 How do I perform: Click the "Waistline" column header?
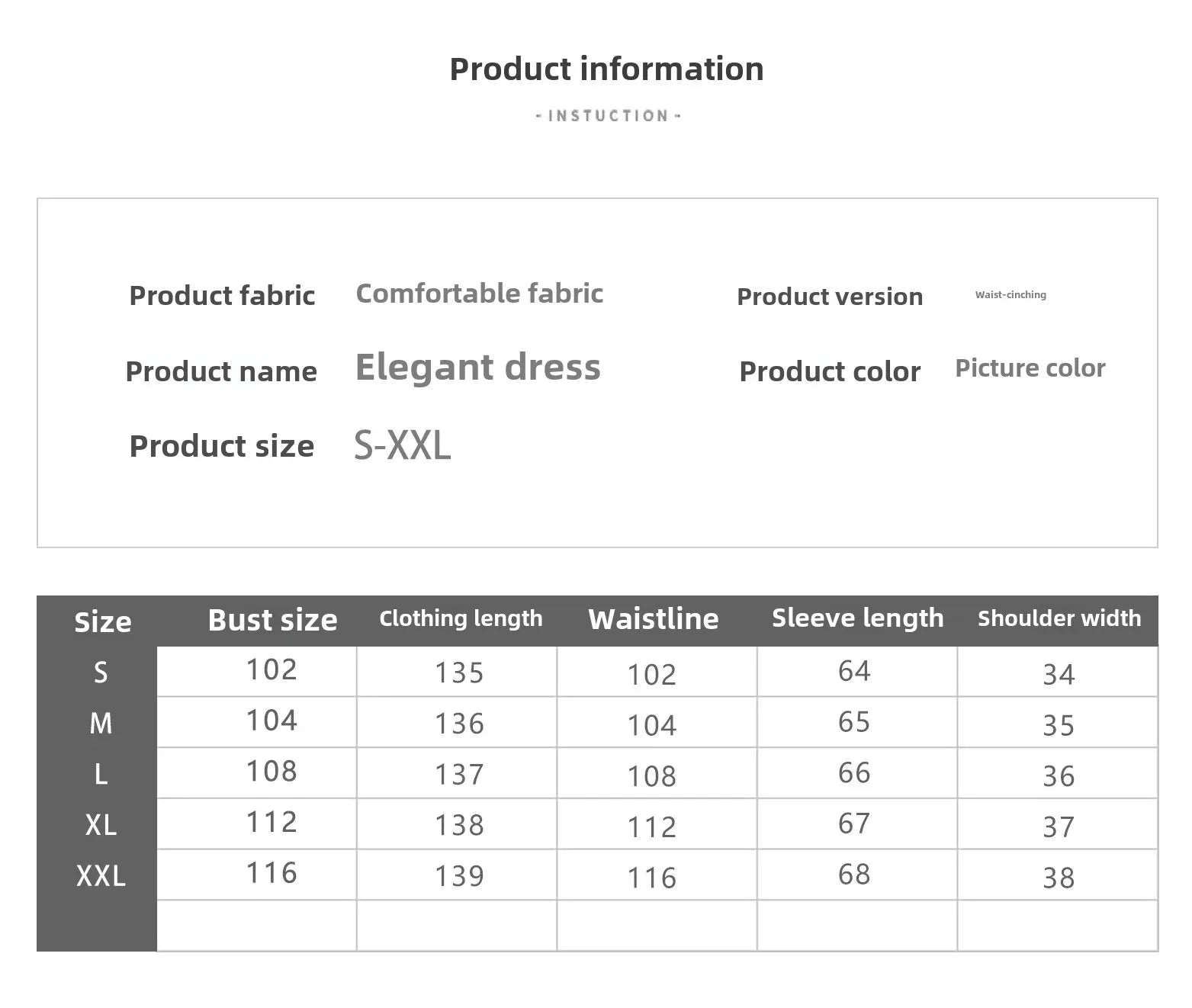(x=653, y=619)
